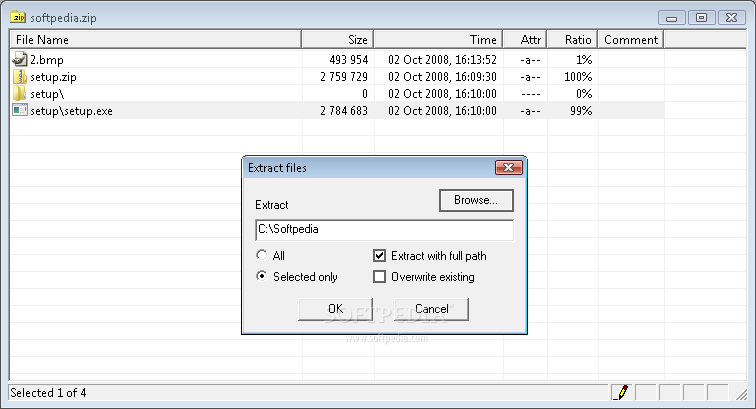Click the C:\Softpedia path field

(x=384, y=230)
